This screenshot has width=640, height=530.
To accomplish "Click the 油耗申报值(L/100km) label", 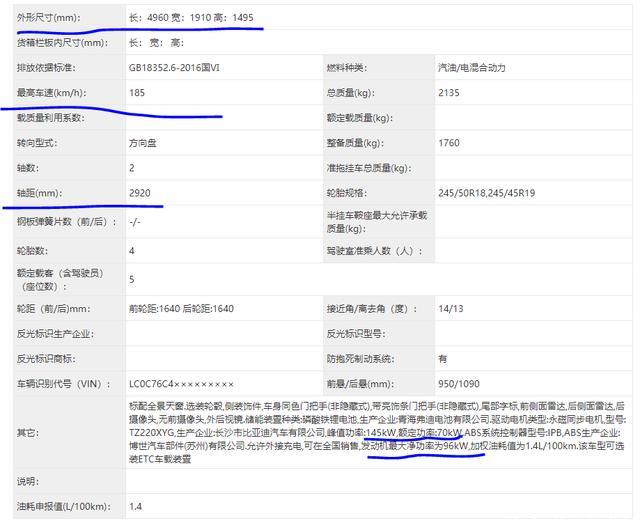I will pos(64,506).
